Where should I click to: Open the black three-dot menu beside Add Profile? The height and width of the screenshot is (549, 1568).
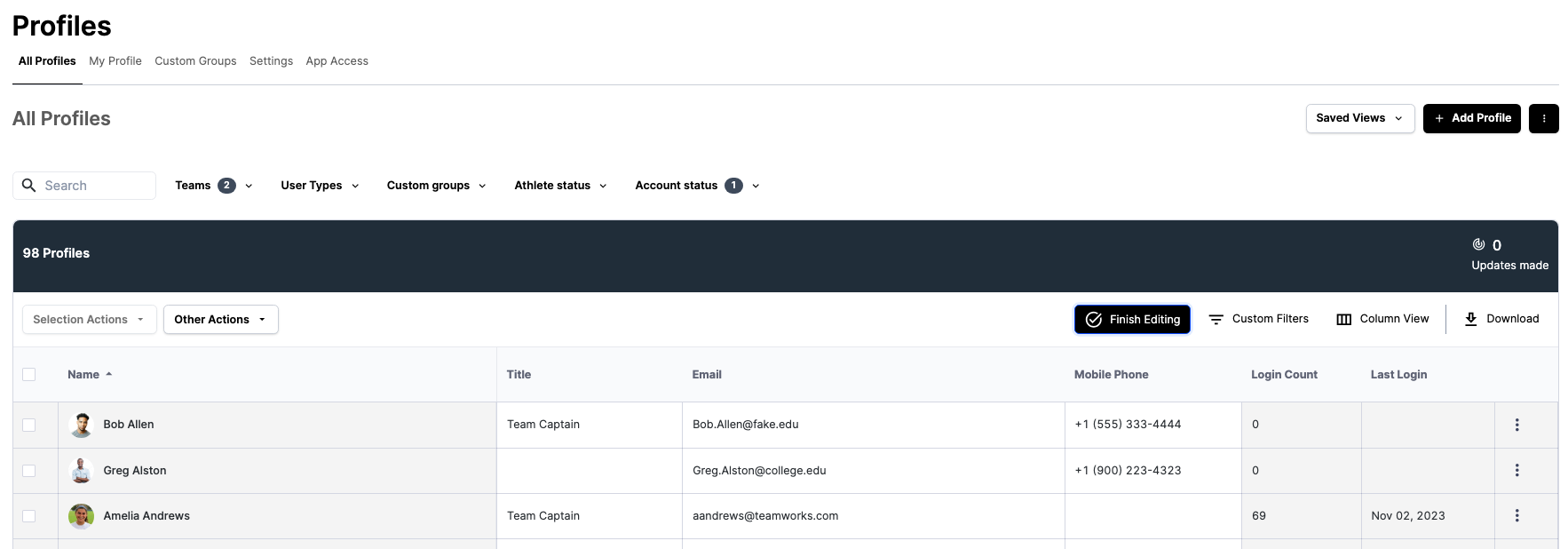click(x=1543, y=118)
